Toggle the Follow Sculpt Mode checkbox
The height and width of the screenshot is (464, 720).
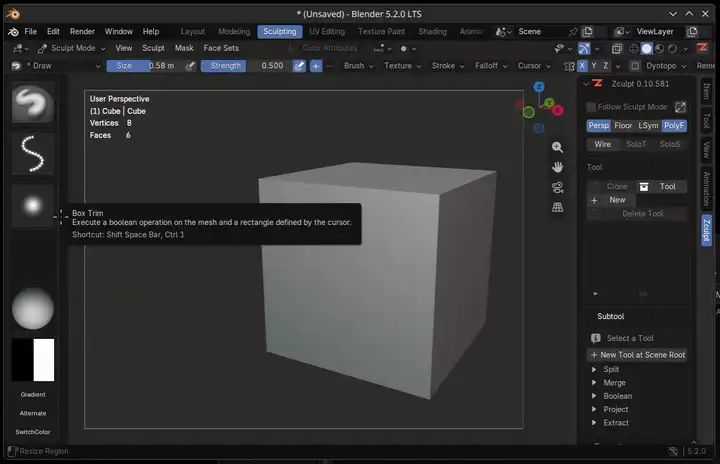coord(591,107)
